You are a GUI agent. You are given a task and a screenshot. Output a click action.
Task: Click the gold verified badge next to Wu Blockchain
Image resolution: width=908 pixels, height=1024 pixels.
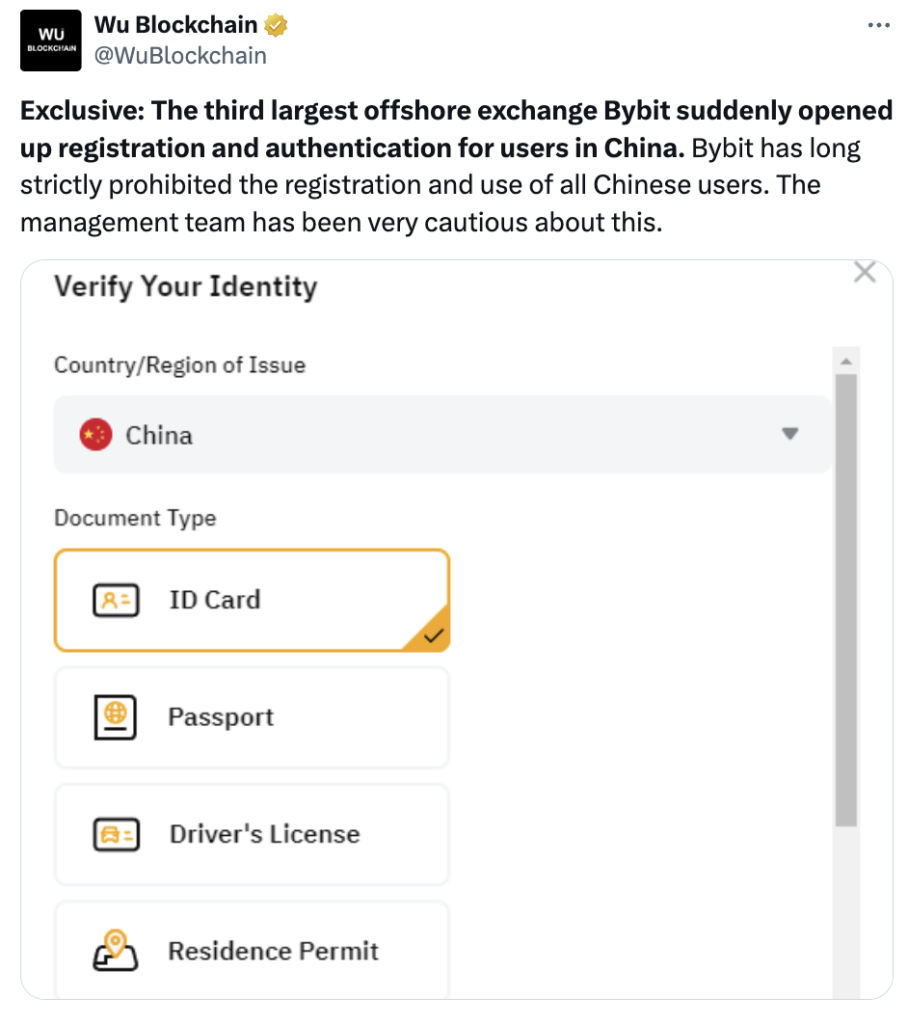[275, 25]
